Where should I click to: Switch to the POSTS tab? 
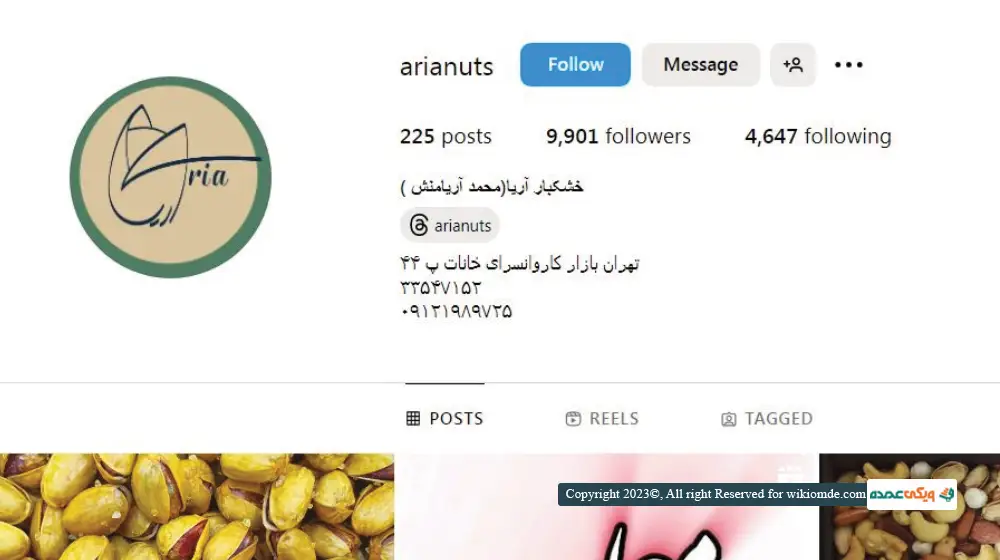445,418
